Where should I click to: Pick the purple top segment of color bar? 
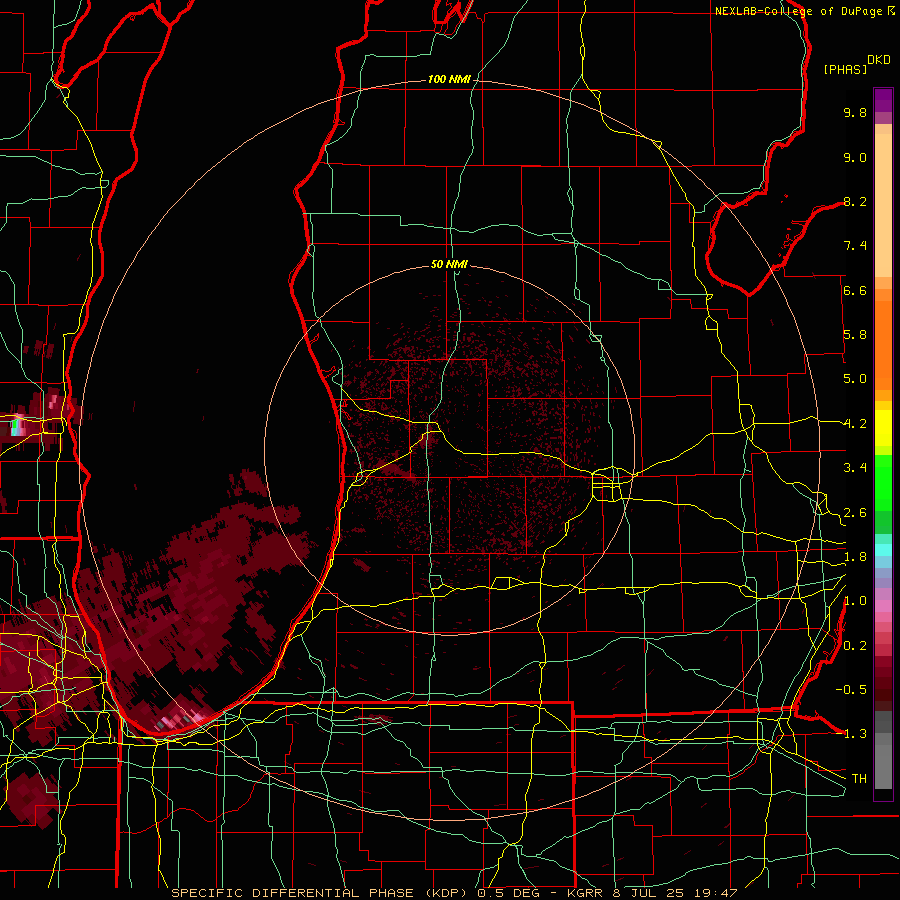point(883,100)
